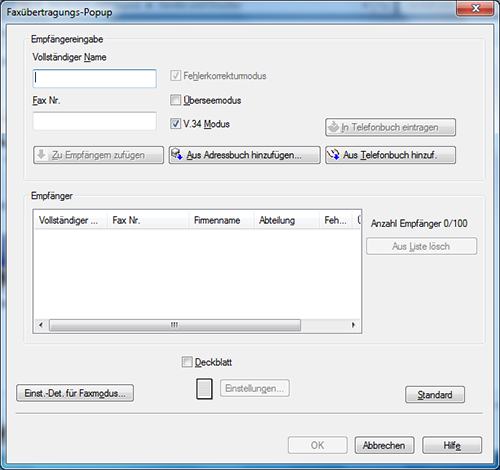Click the "Anzahl Empfänger 0/100" text
The height and width of the screenshot is (470, 500).
[x=419, y=223]
